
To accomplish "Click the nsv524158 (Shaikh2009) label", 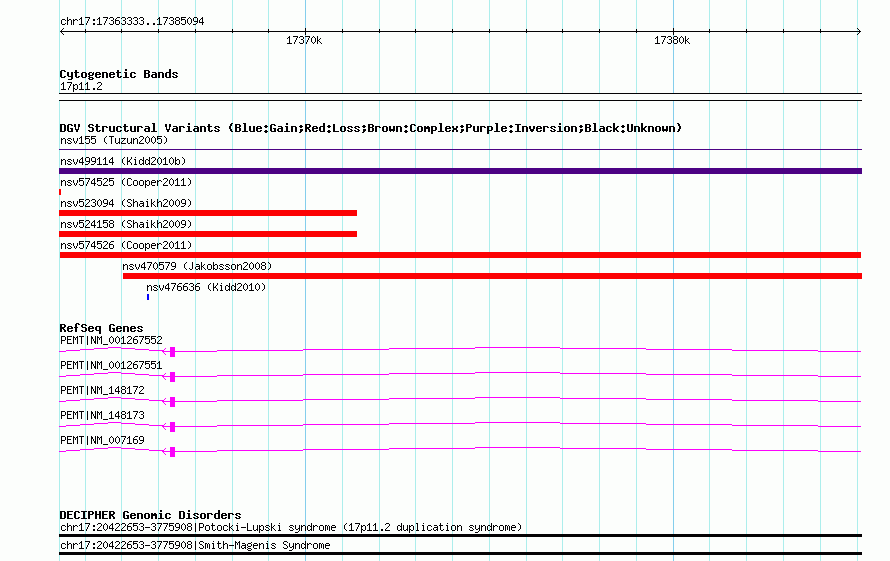I will 126,224.
